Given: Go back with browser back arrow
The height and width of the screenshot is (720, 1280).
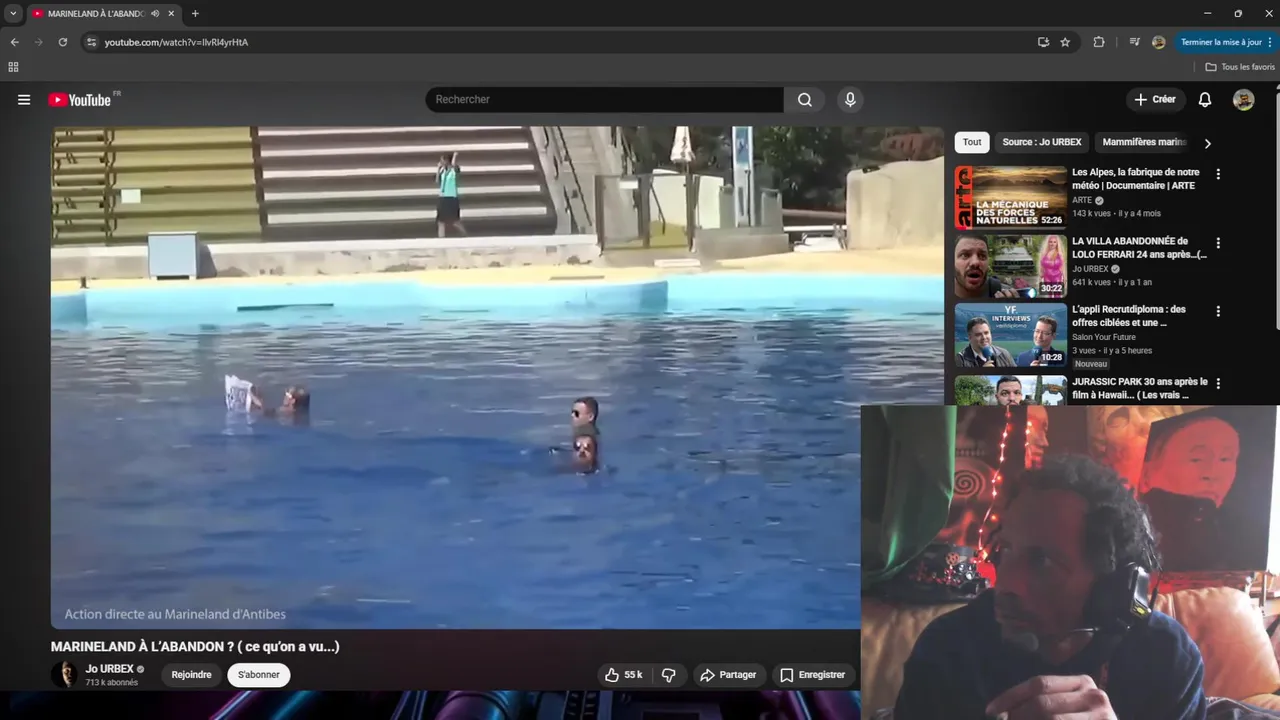Looking at the screenshot, I should (x=14, y=42).
